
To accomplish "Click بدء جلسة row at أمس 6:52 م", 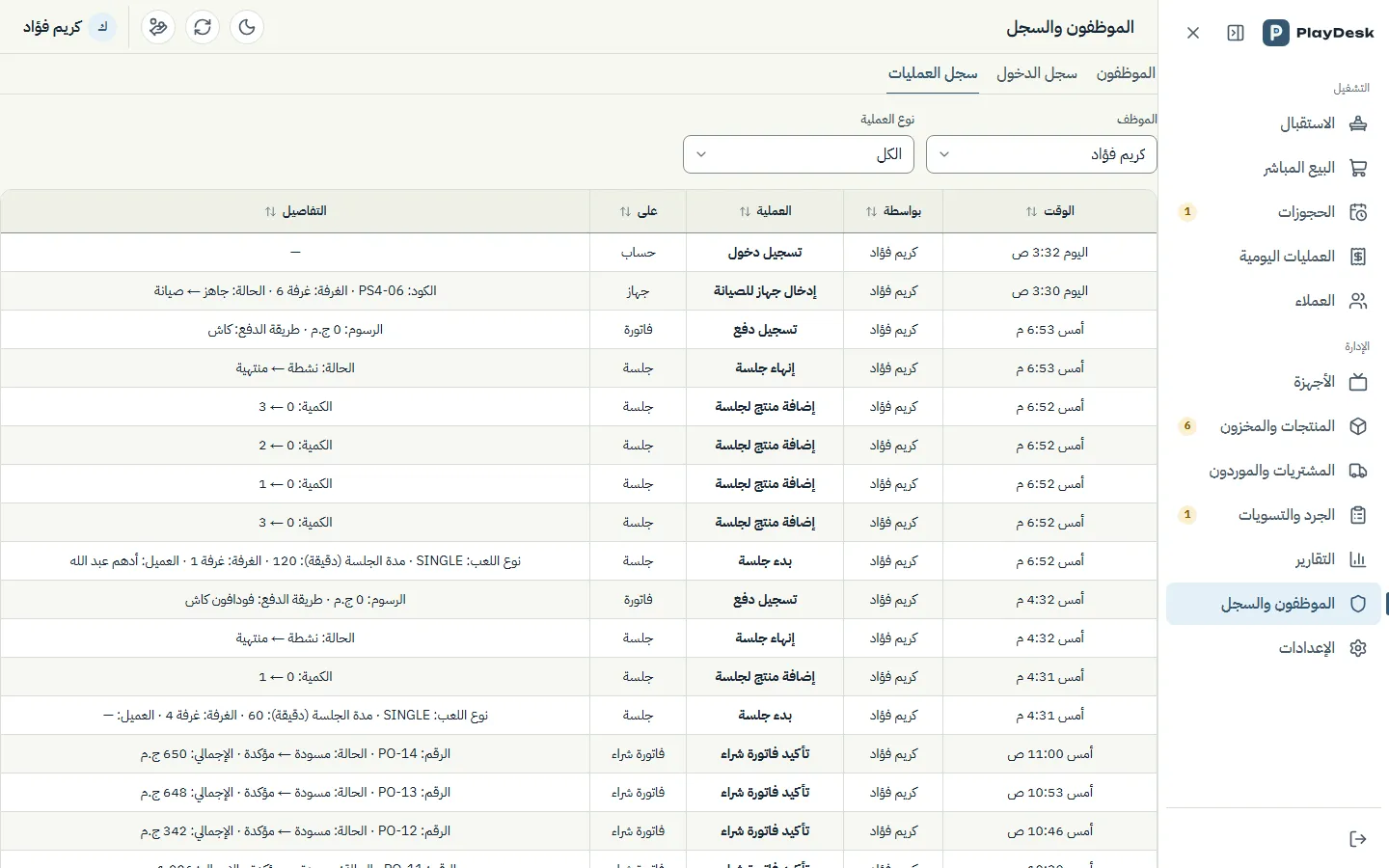I will coord(579,561).
